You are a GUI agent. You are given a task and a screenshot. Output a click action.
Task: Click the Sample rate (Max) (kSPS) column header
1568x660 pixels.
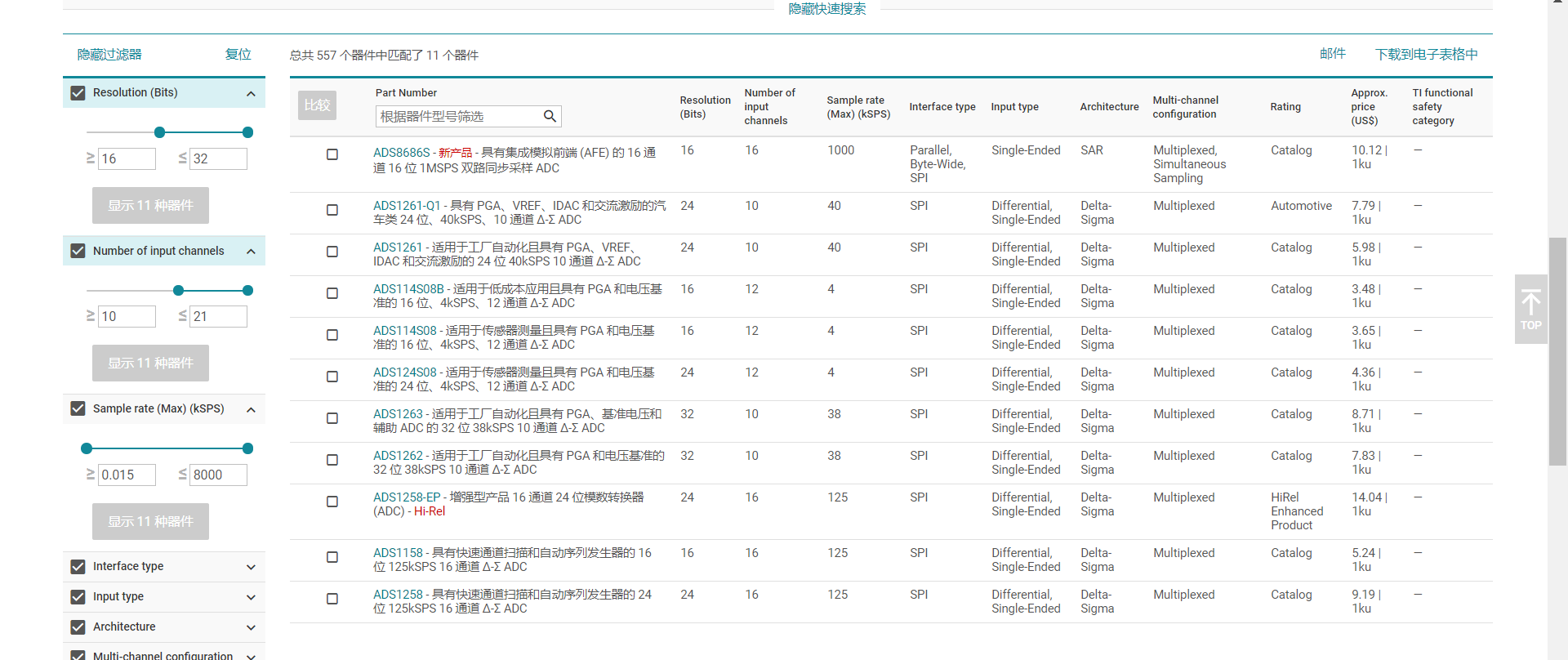pyautogui.click(x=858, y=107)
